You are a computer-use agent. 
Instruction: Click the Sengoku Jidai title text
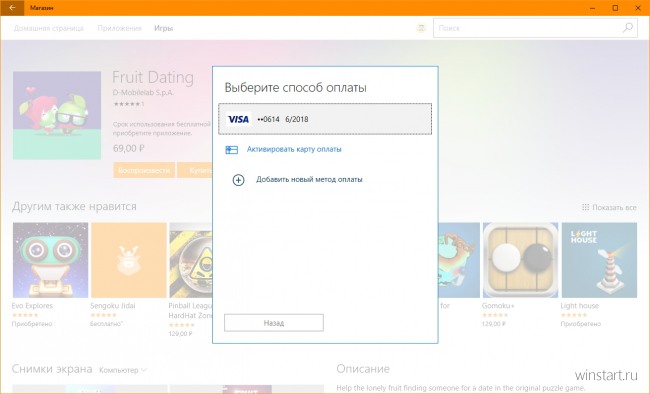point(113,306)
